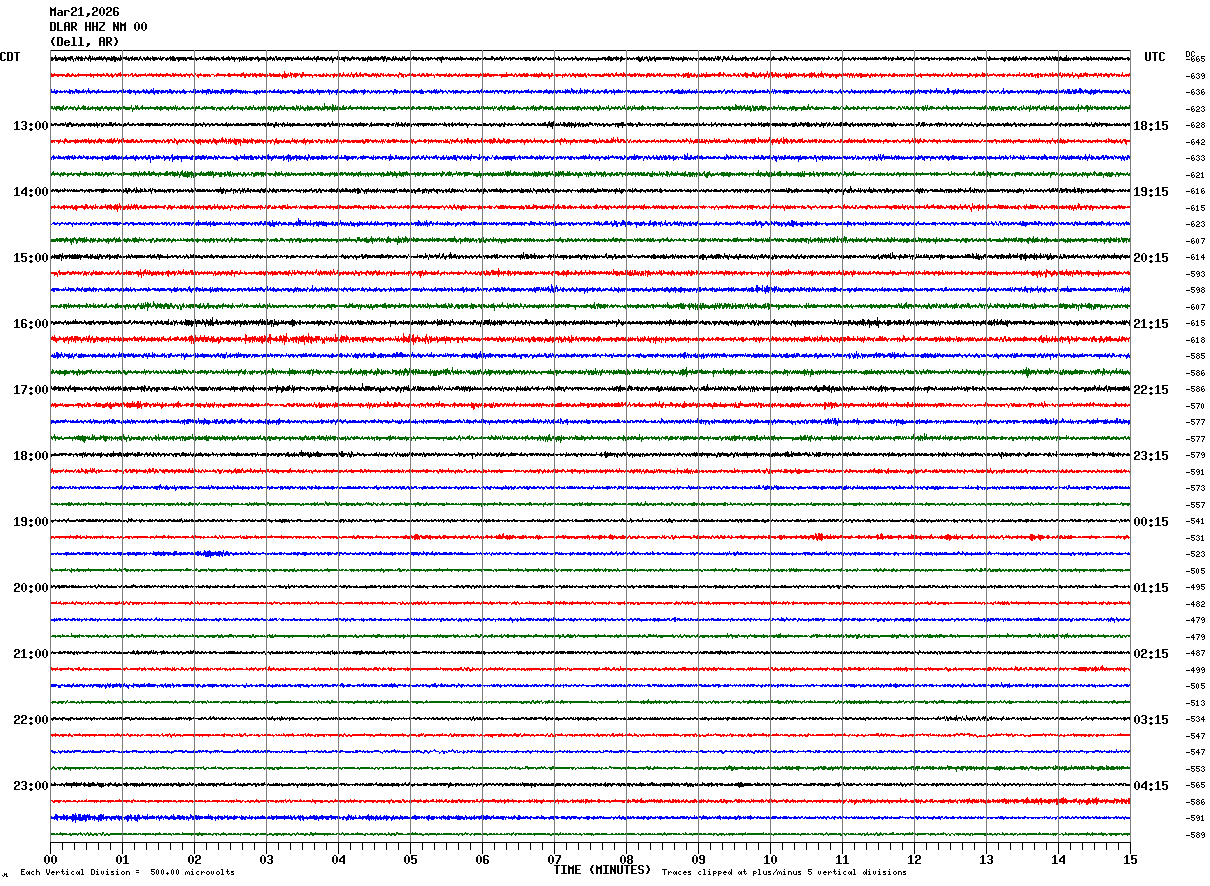Select the 13:00 CDT time label

(30, 126)
